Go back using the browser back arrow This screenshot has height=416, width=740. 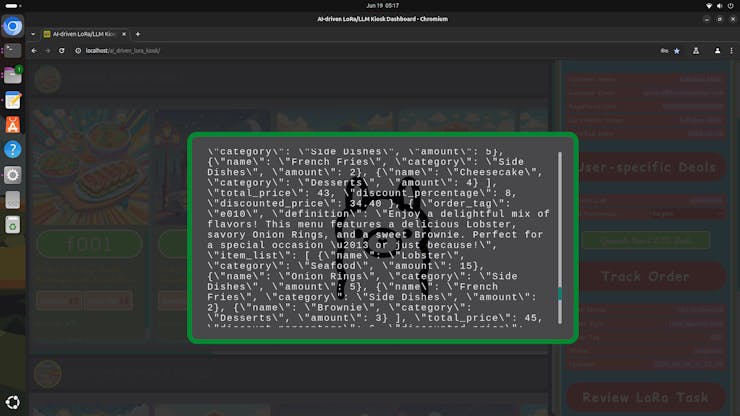(x=34, y=51)
